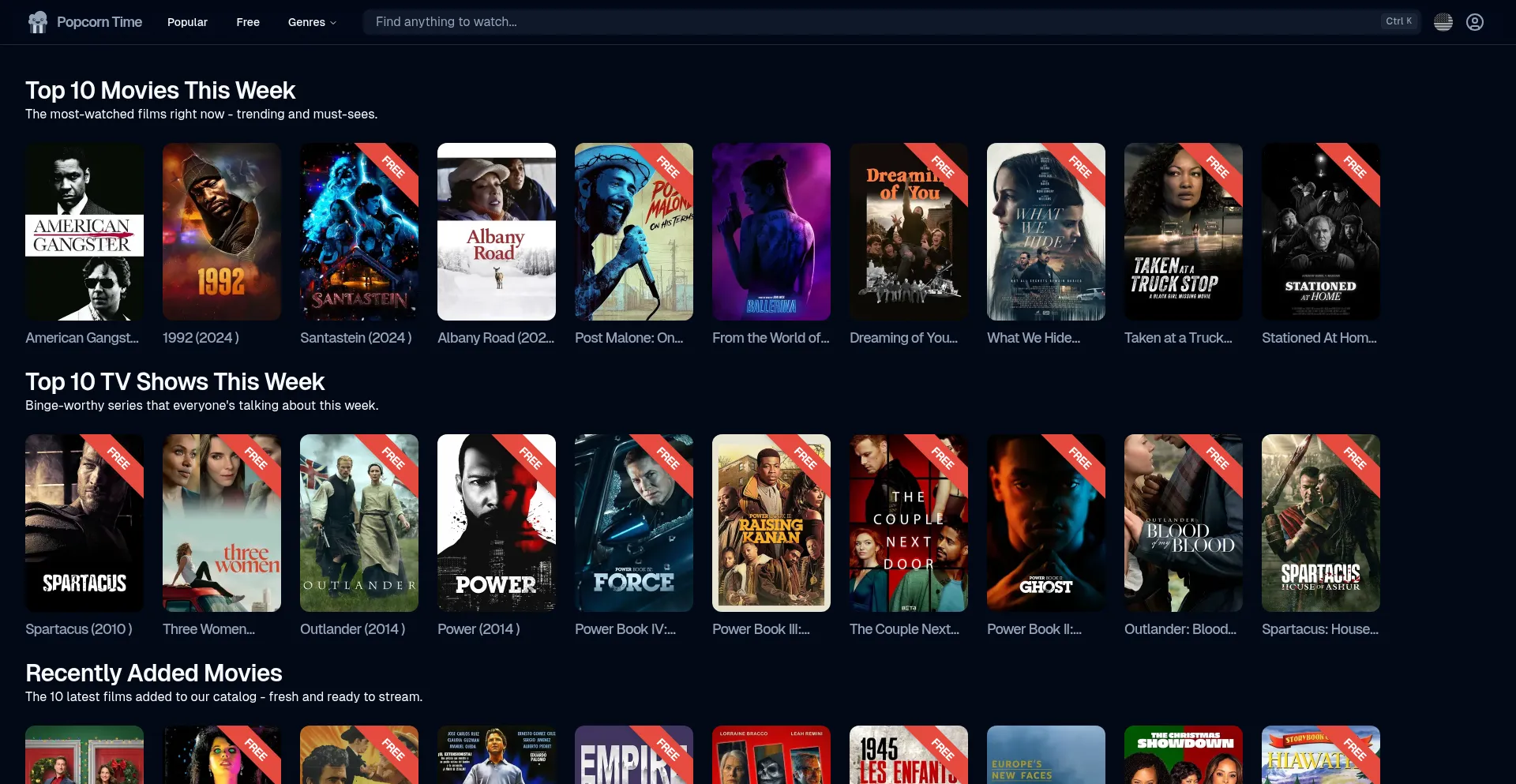This screenshot has width=1516, height=784.
Task: Open the 'Power (2014)' title link
Action: 478,628
